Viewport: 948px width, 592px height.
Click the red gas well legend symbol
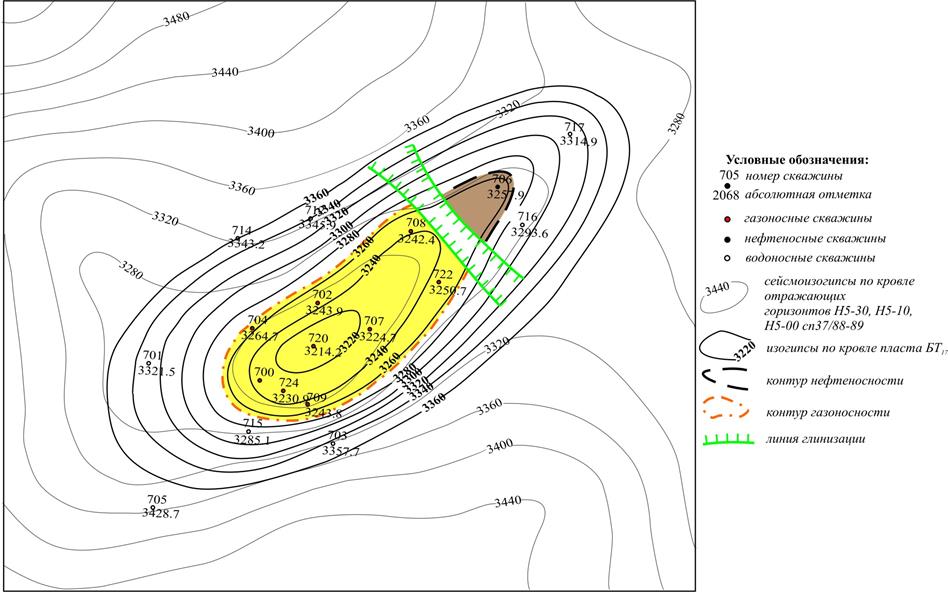(727, 218)
